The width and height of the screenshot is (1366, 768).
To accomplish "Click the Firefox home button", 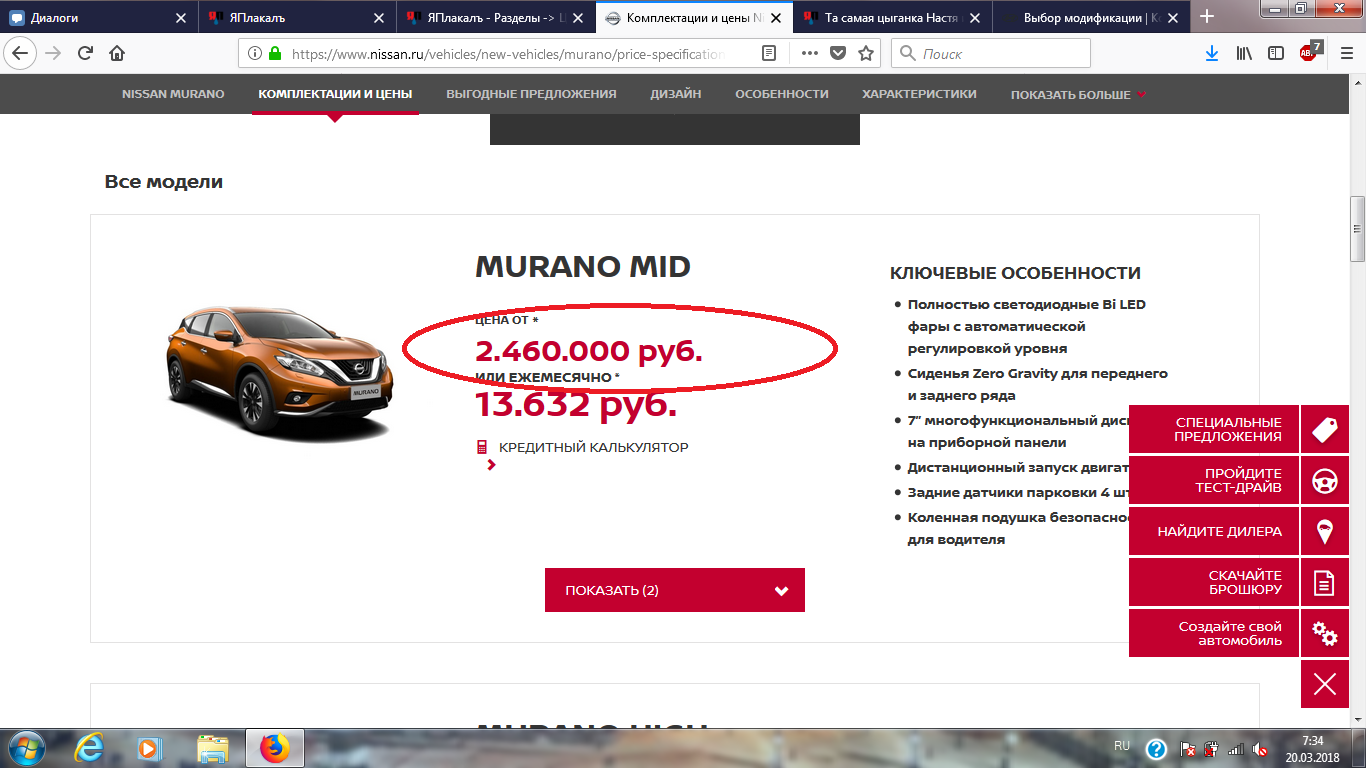I will pyautogui.click(x=117, y=54).
